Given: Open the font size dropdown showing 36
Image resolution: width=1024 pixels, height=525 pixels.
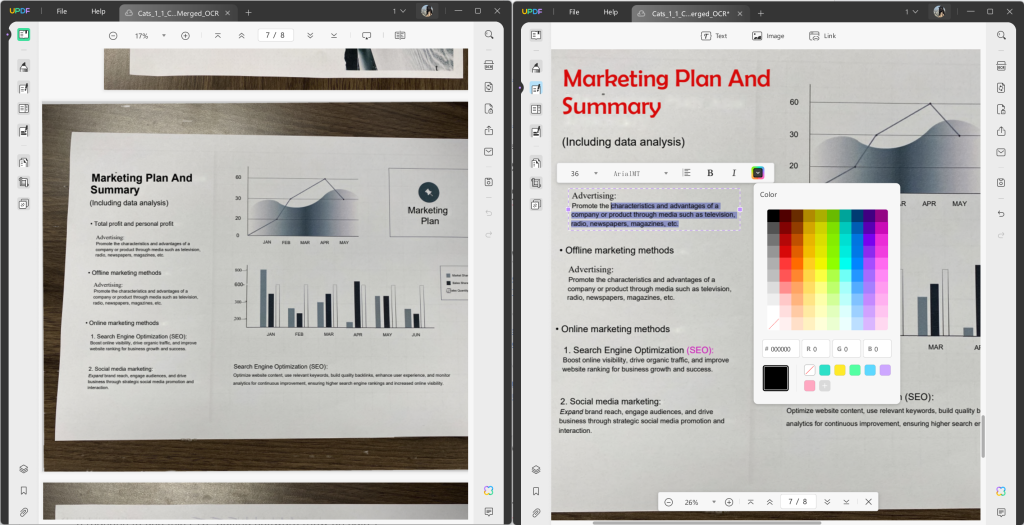Looking at the screenshot, I should pos(584,173).
